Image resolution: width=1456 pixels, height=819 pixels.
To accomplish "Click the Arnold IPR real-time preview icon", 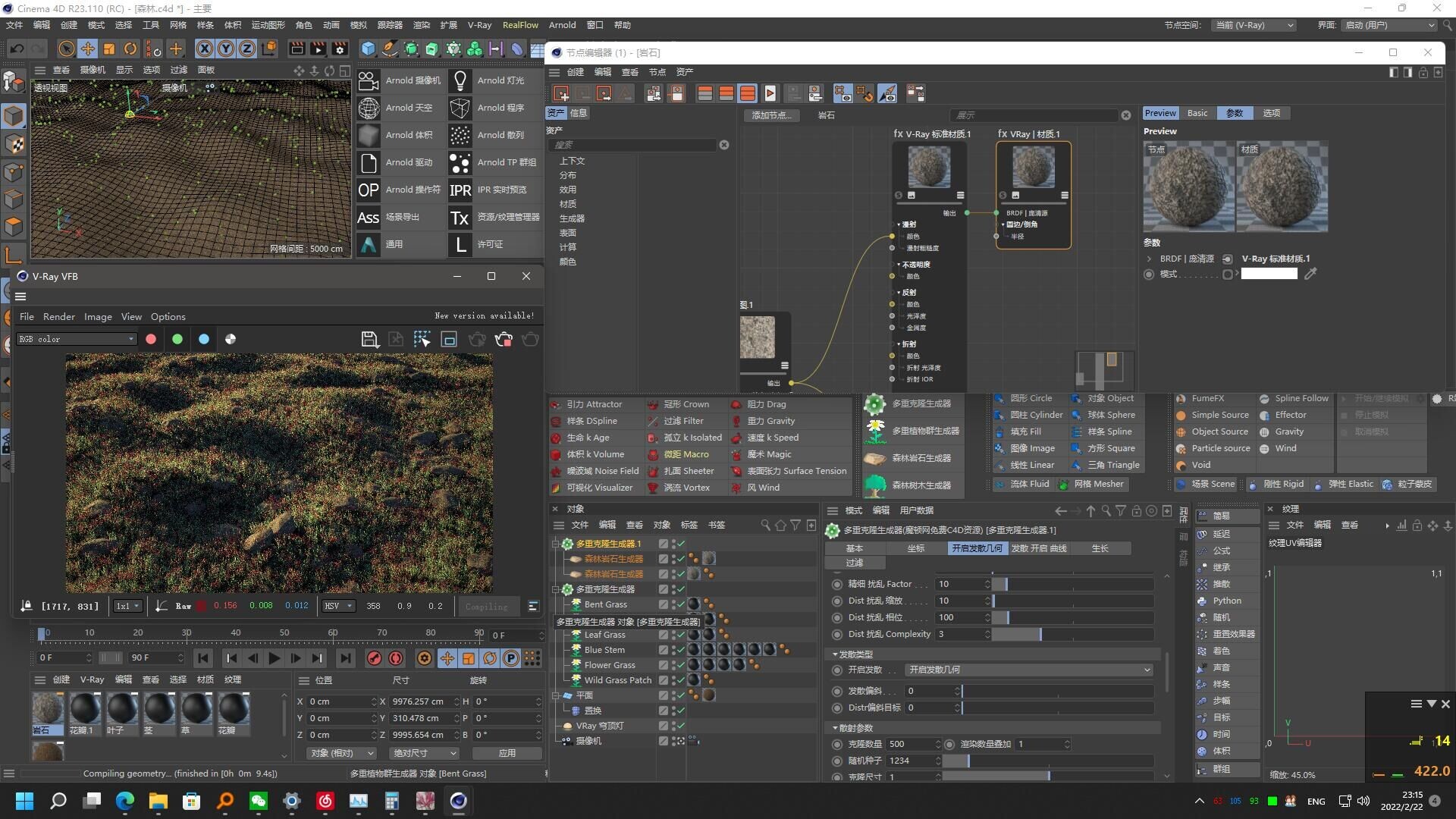I will coord(460,190).
